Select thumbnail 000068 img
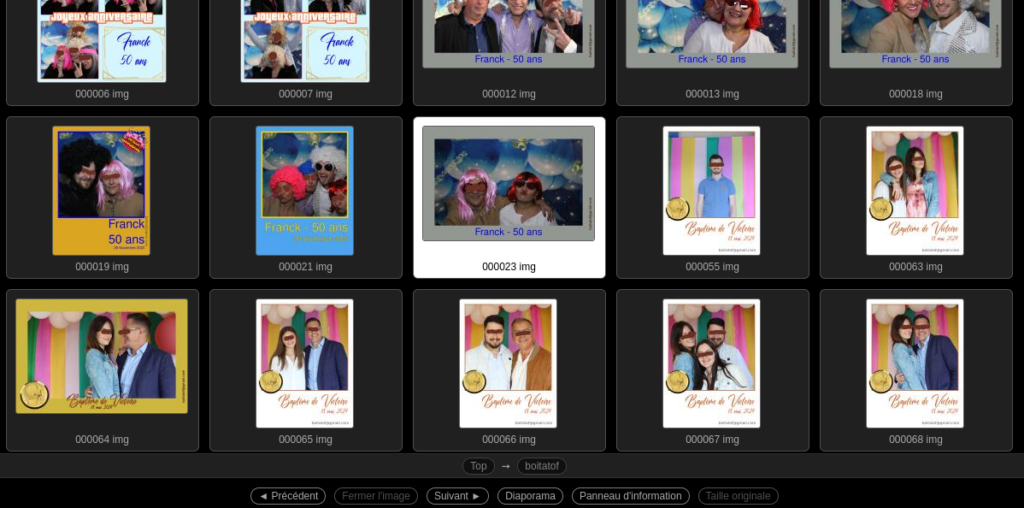 pos(914,363)
